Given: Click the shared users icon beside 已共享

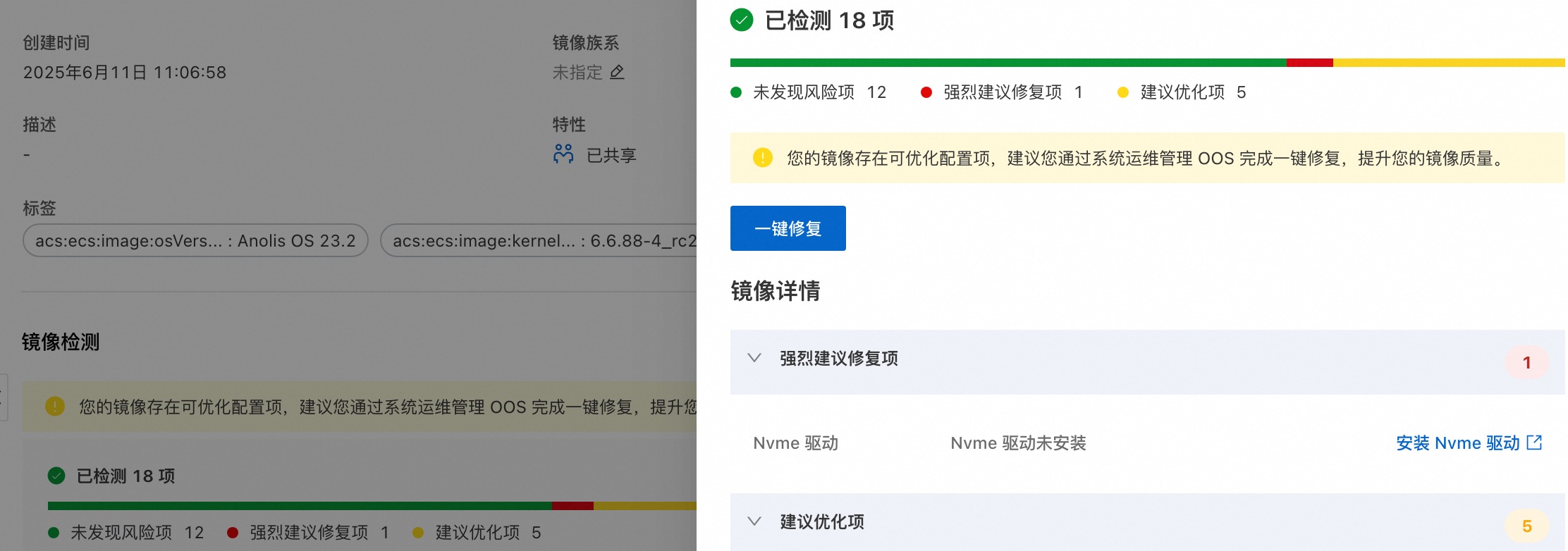Looking at the screenshot, I should (563, 154).
